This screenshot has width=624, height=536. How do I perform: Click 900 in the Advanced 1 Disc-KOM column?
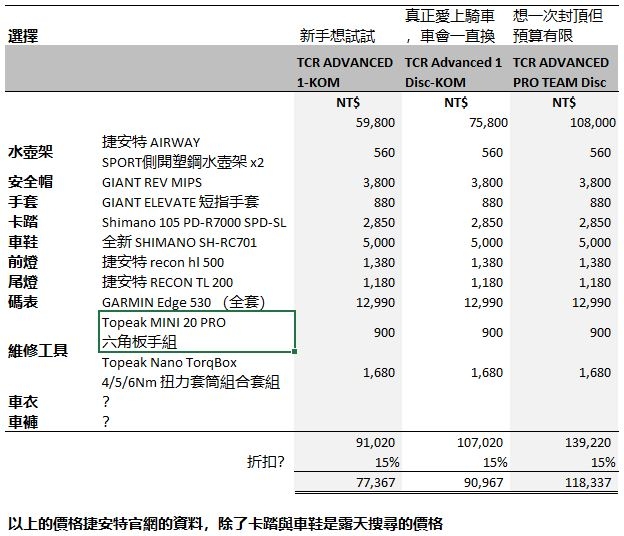492,332
